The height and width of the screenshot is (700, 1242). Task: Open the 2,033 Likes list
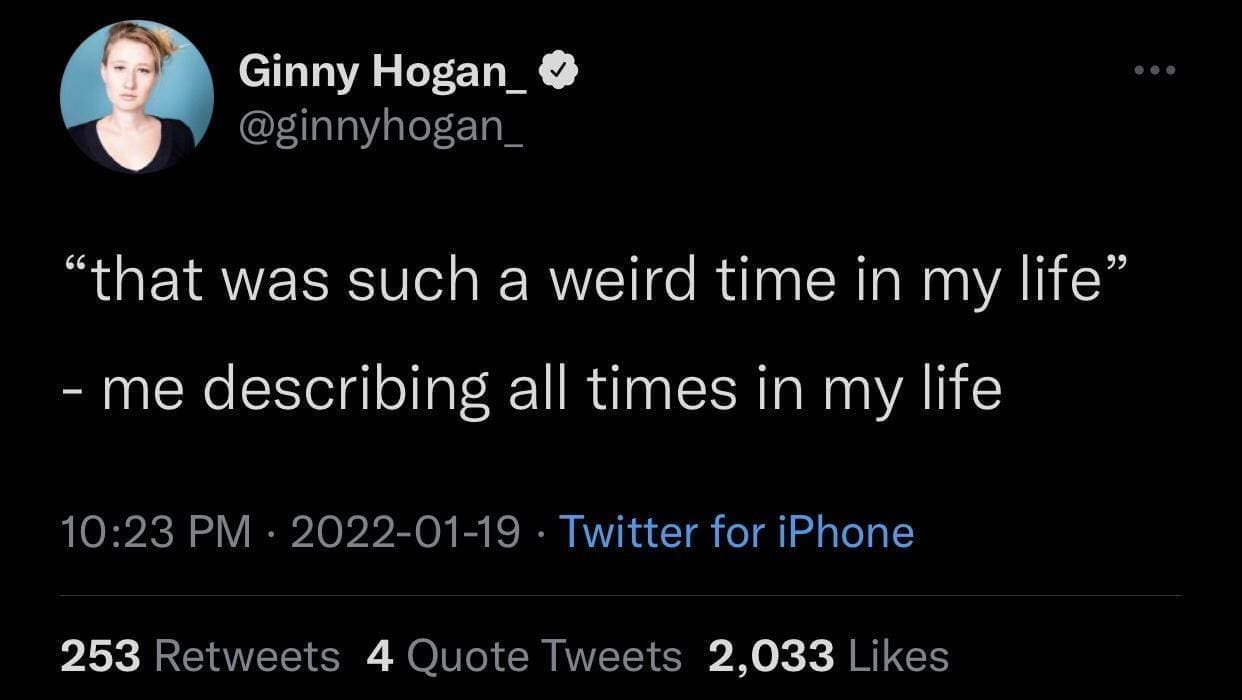pos(828,656)
